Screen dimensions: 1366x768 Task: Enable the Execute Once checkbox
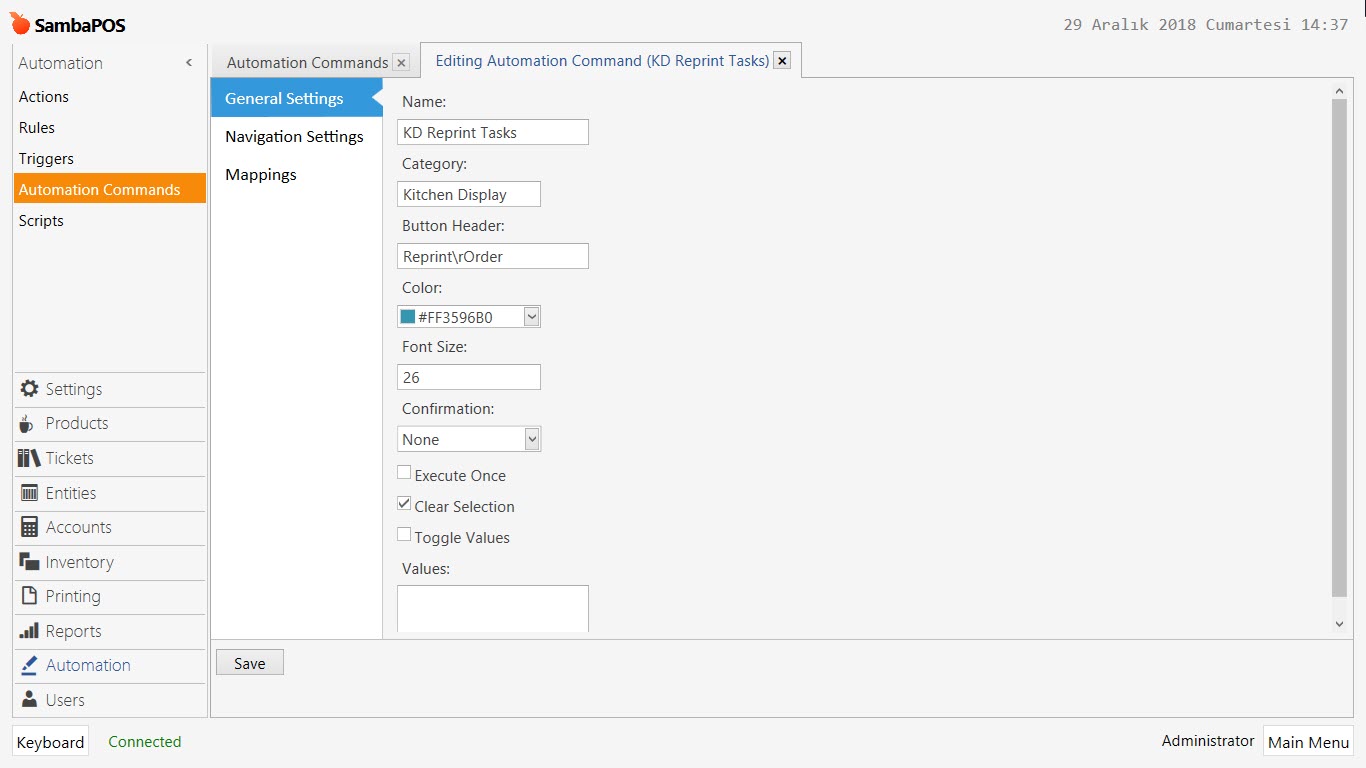pos(404,473)
